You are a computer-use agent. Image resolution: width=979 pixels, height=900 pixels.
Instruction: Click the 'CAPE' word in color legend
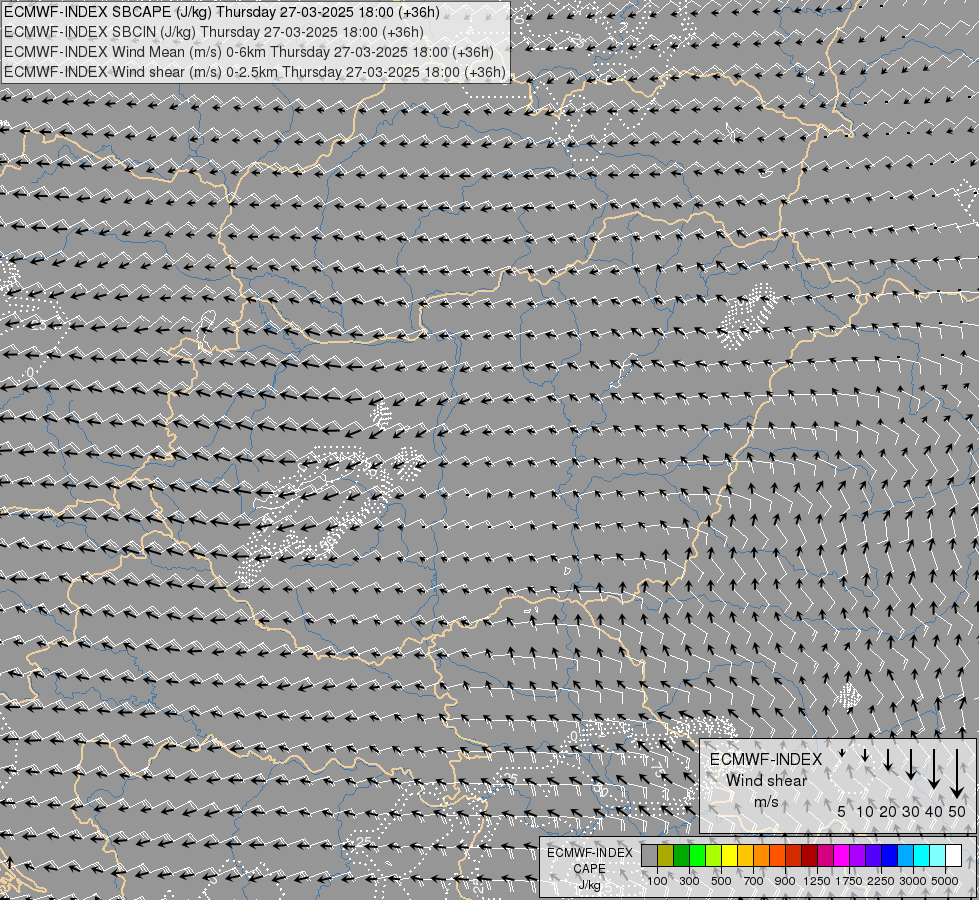click(589, 869)
